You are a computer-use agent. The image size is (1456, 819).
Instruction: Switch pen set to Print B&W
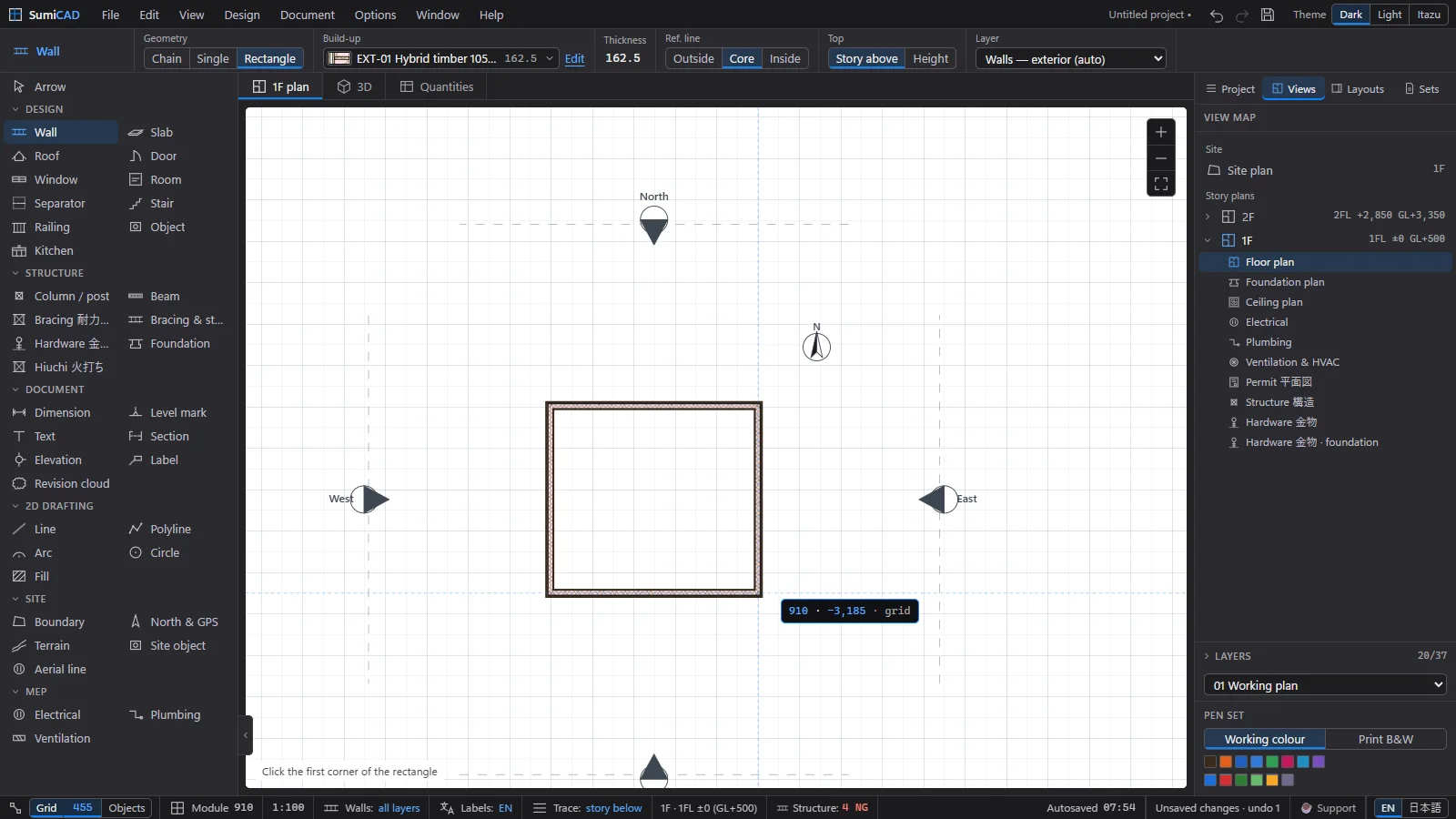tap(1385, 739)
